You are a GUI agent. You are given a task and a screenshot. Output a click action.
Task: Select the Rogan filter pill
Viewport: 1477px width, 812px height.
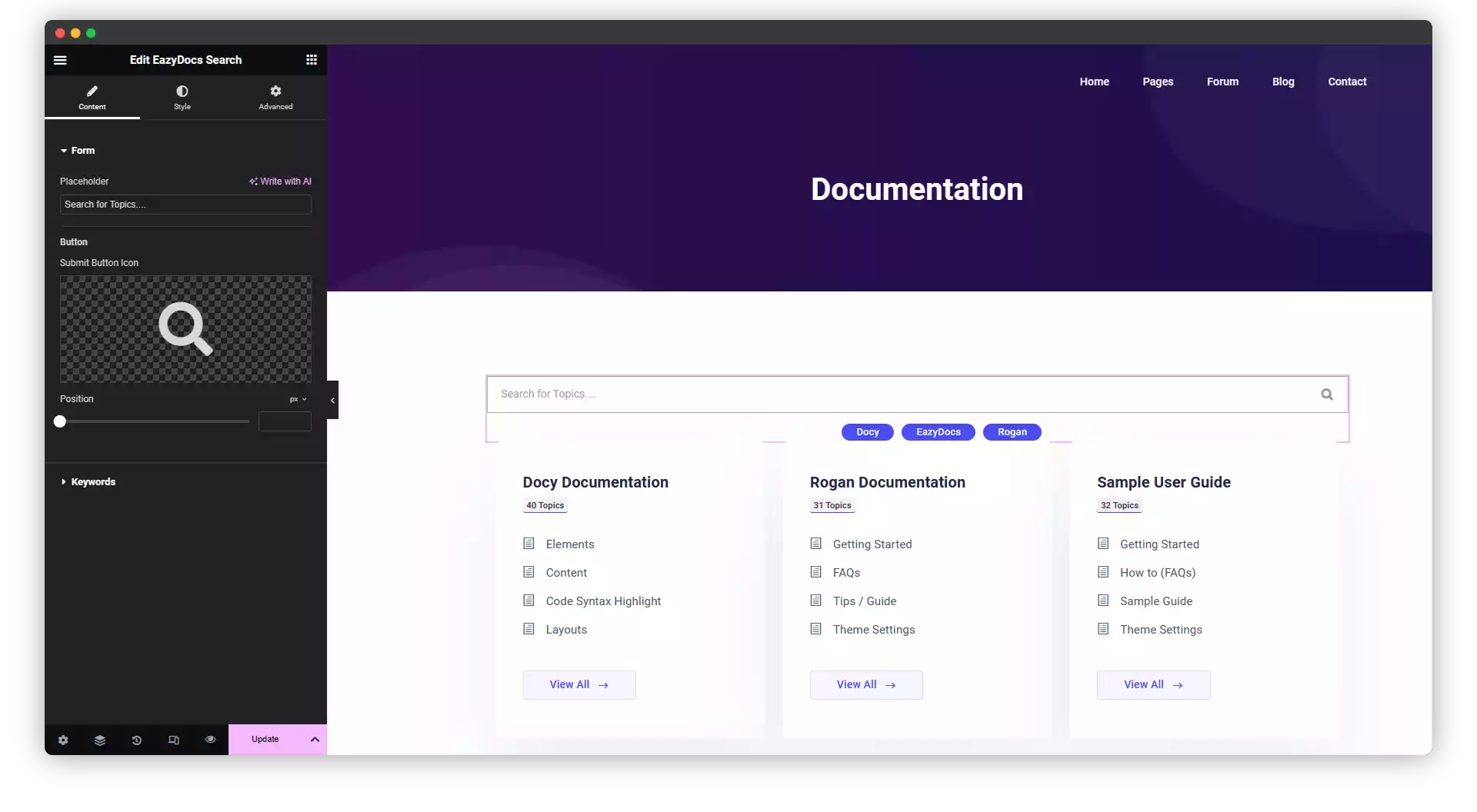tap(1012, 432)
